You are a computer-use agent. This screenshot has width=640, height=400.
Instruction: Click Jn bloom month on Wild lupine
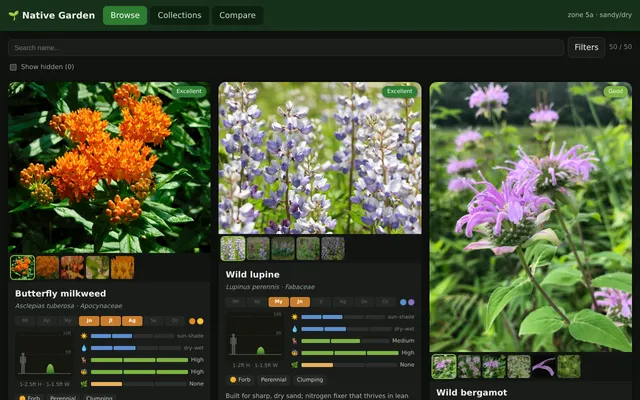click(300, 302)
